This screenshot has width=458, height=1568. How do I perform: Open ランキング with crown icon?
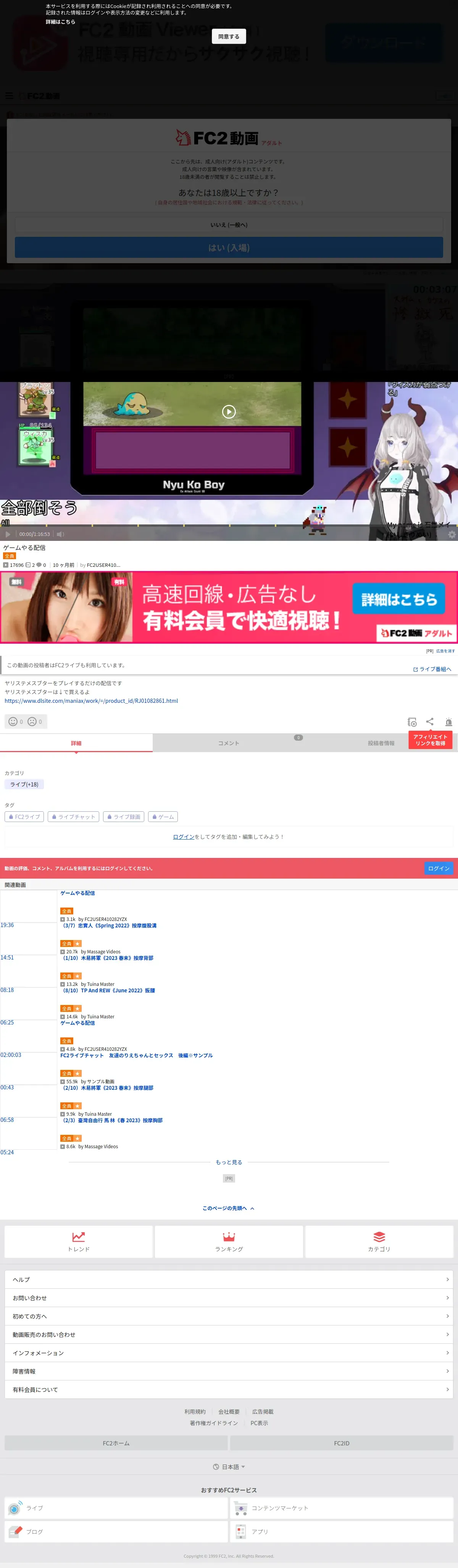tap(229, 1241)
